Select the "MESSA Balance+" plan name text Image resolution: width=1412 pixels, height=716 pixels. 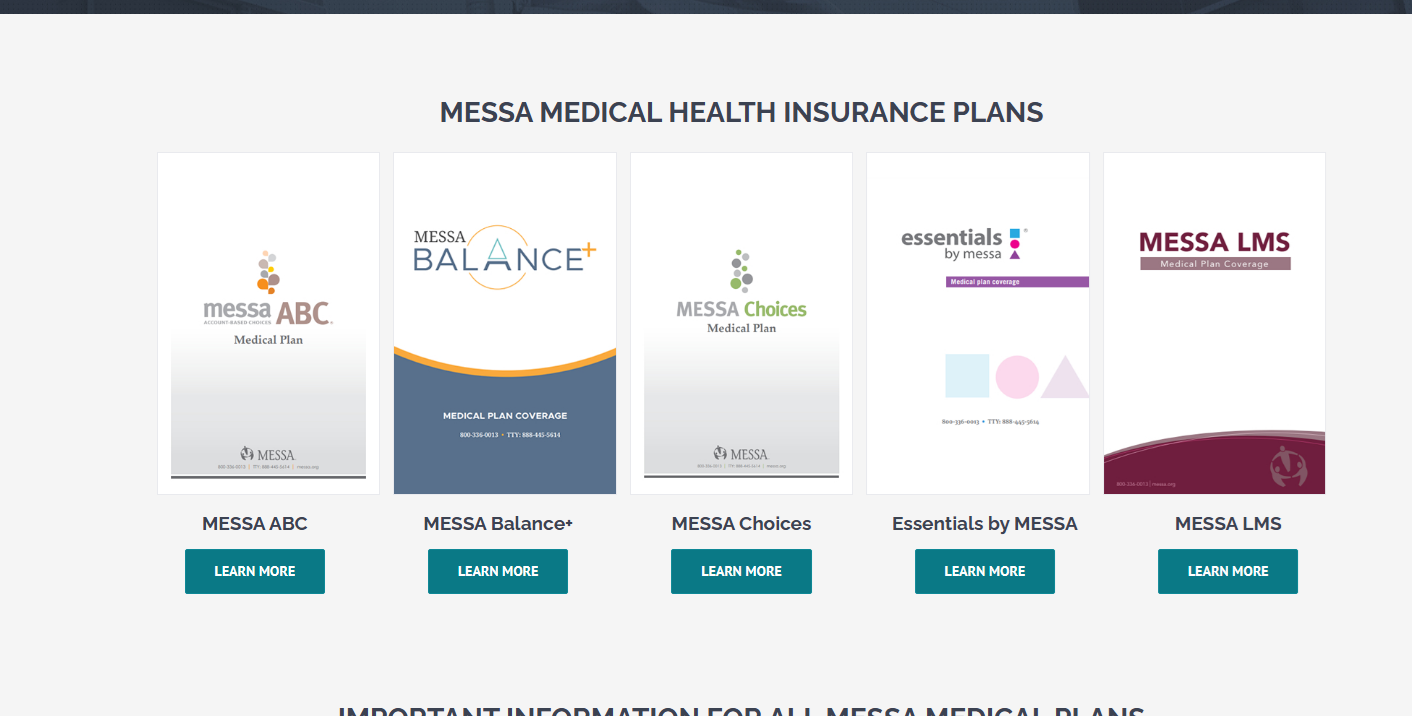pos(498,523)
